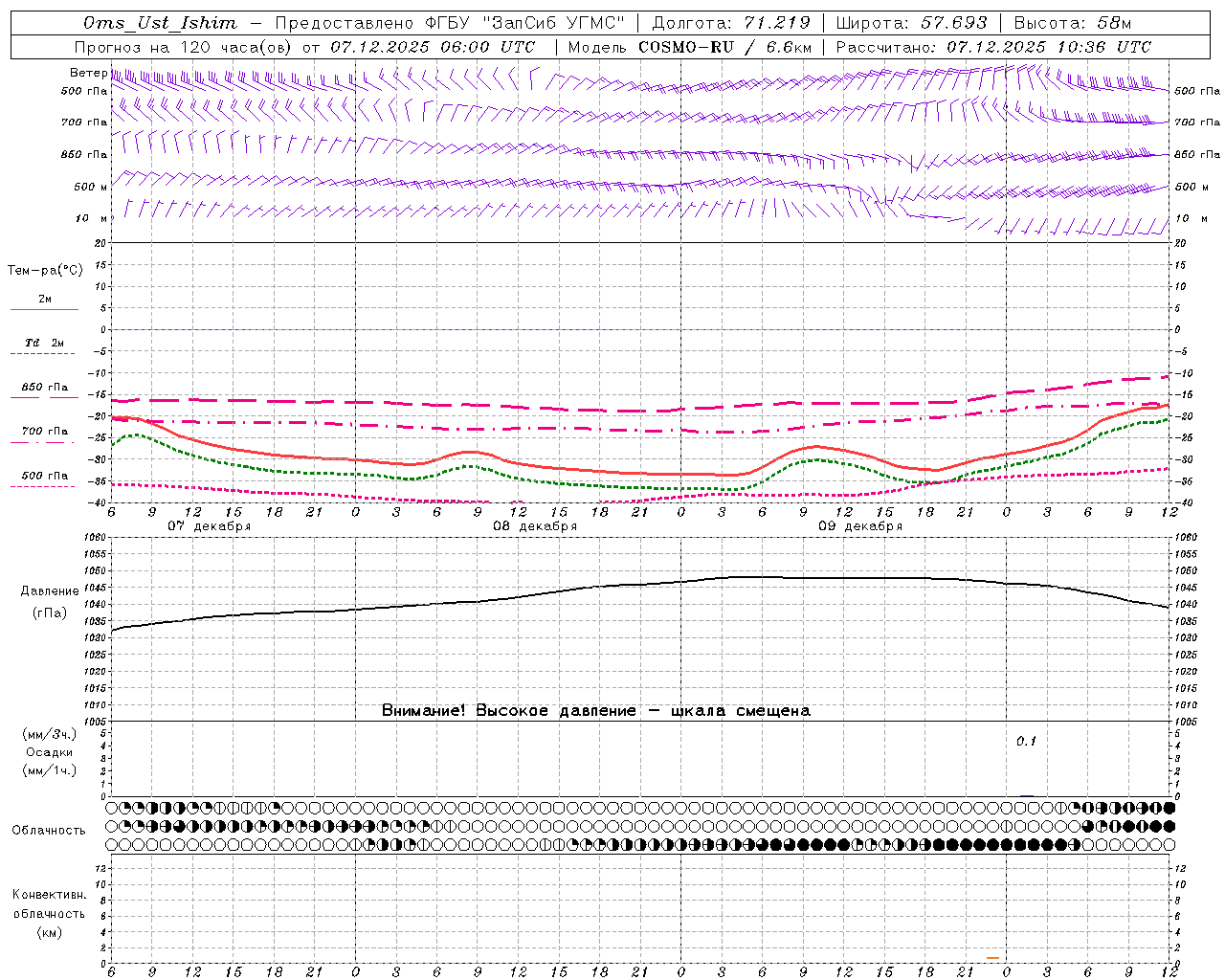
Task: Click the Осадки panel label
Action: 50,752
